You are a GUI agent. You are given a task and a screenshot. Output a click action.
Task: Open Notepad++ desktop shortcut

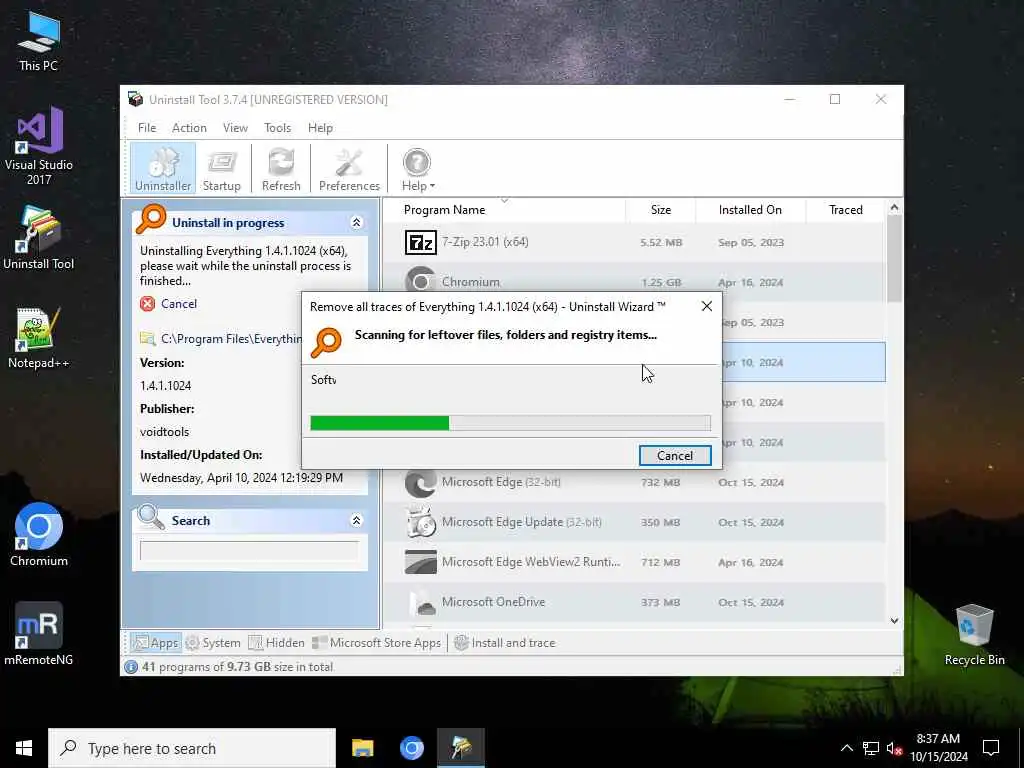tap(38, 338)
